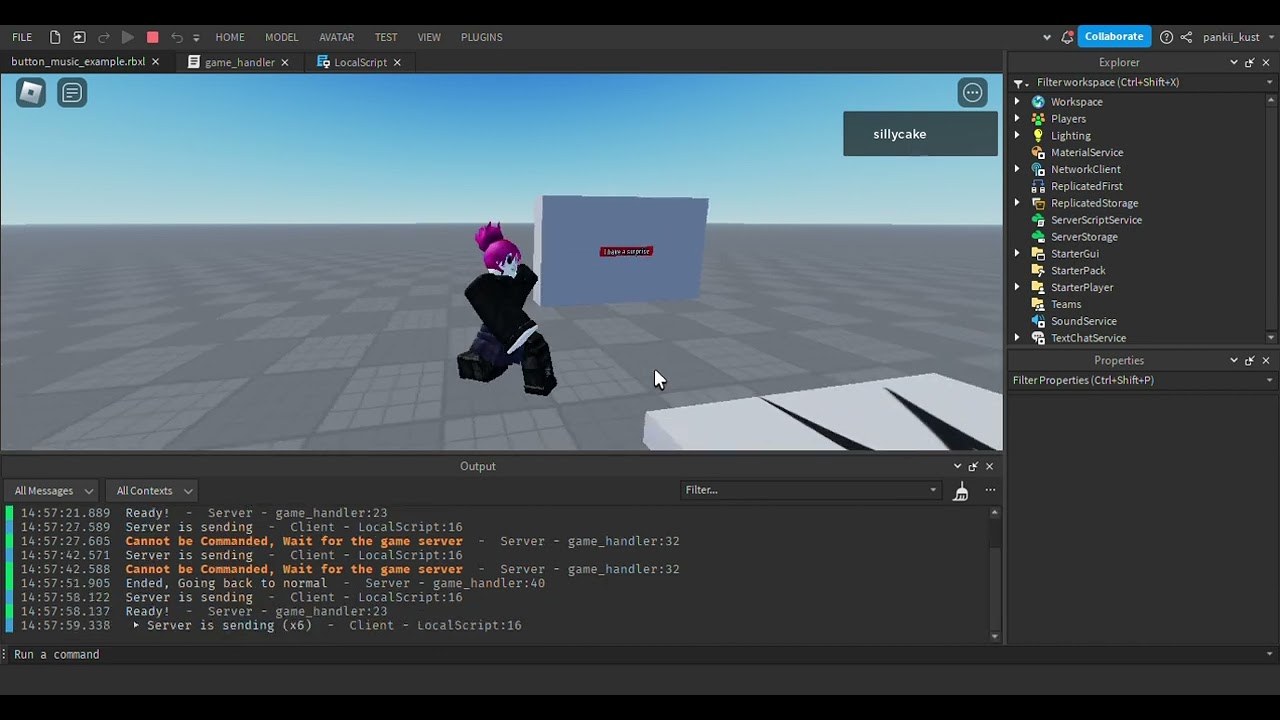Expand the StarterGui tree node

coord(1017,254)
